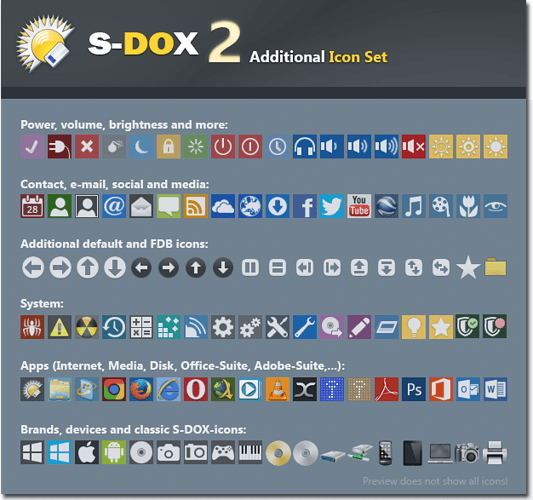Open the VLC traffic cone icon
This screenshot has width=533, height=500.
[x=277, y=389]
